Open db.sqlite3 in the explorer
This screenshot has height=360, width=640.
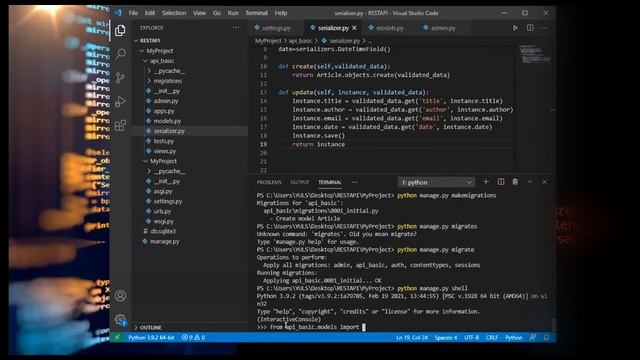pyautogui.click(x=163, y=231)
